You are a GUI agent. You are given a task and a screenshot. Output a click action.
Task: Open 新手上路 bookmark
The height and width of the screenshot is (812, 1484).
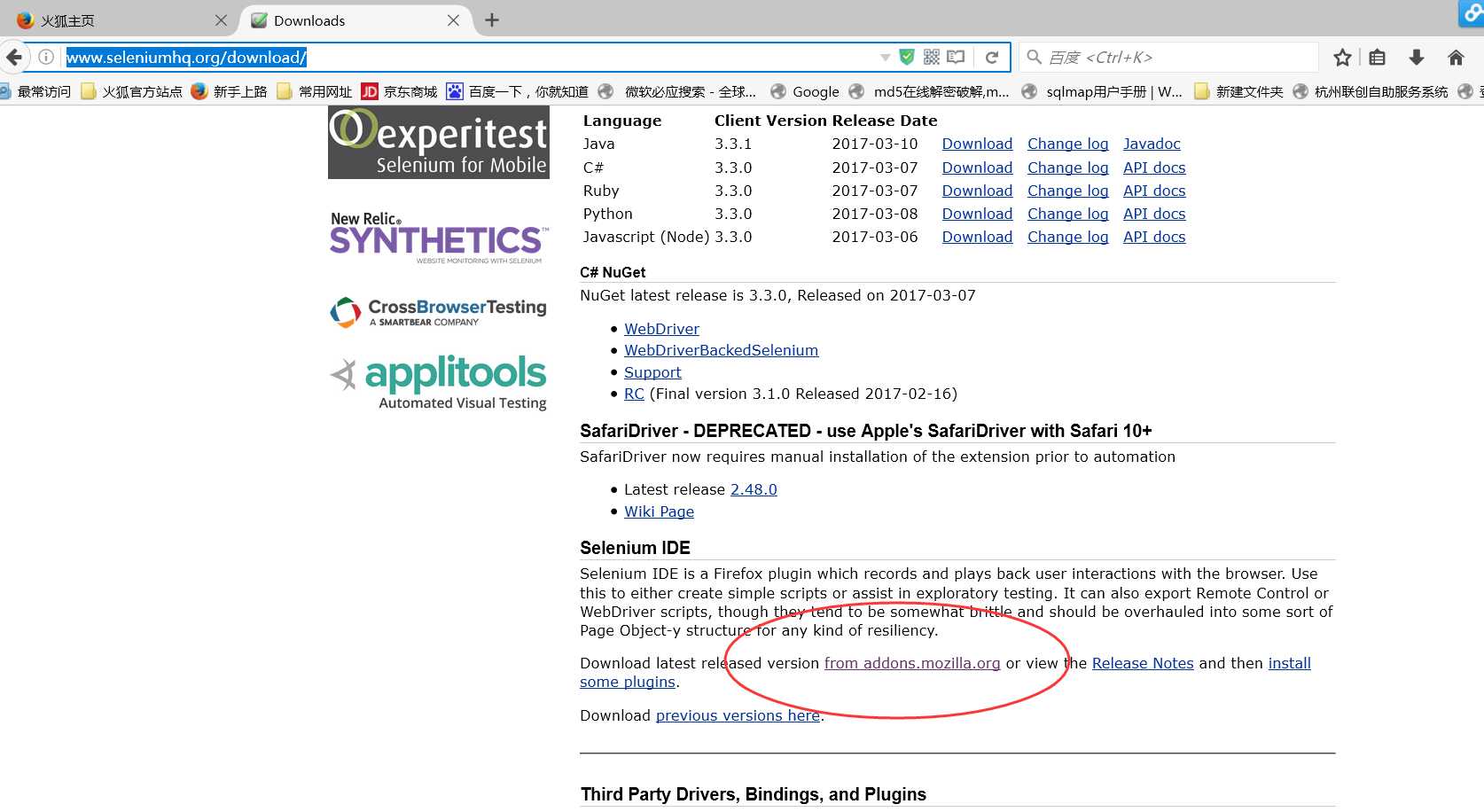tap(229, 91)
